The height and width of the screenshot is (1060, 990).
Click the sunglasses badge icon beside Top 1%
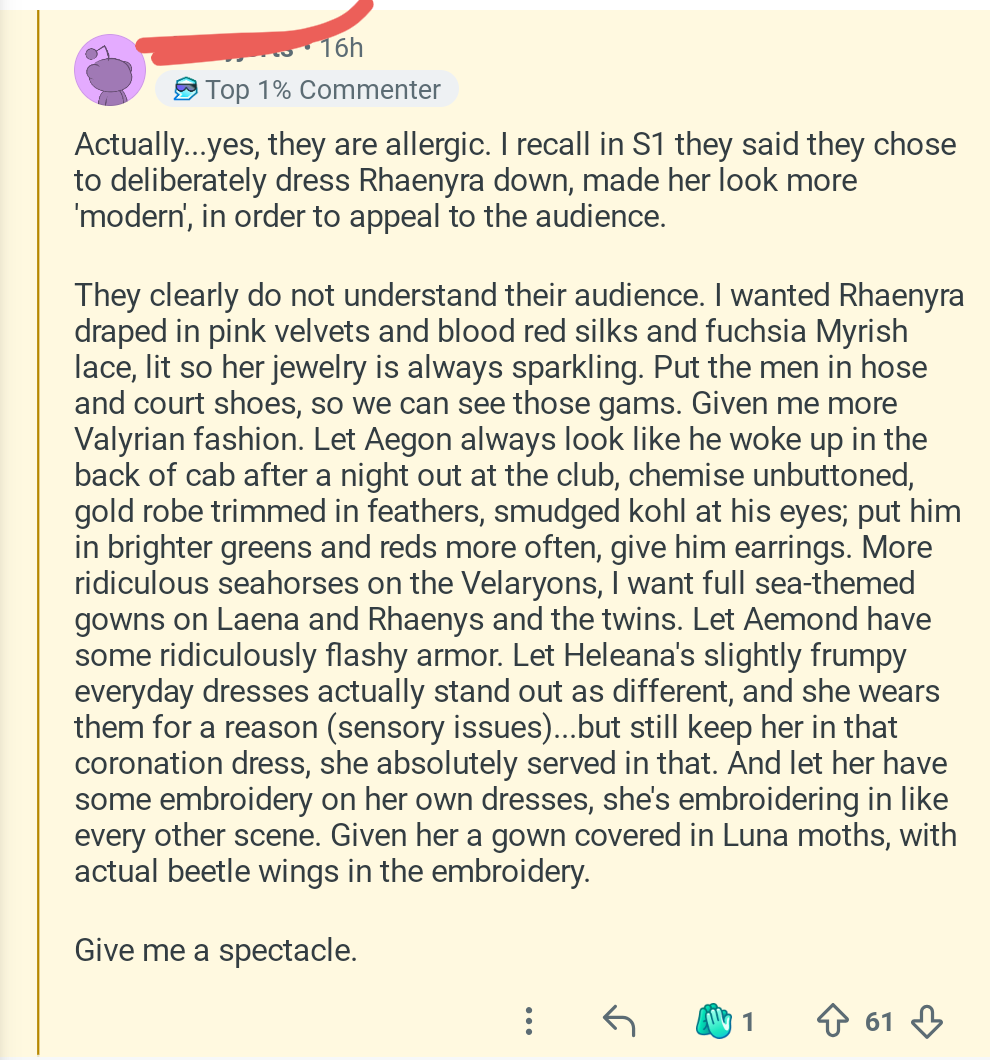tap(186, 90)
